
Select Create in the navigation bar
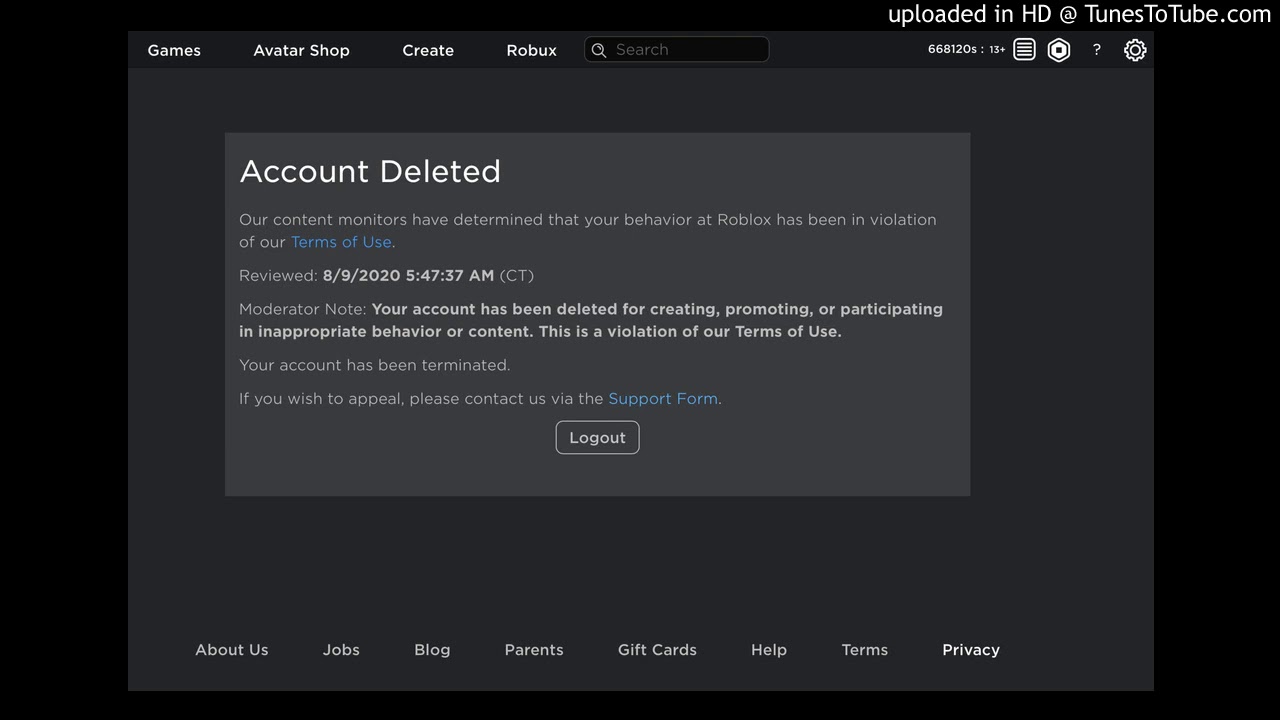tap(428, 50)
